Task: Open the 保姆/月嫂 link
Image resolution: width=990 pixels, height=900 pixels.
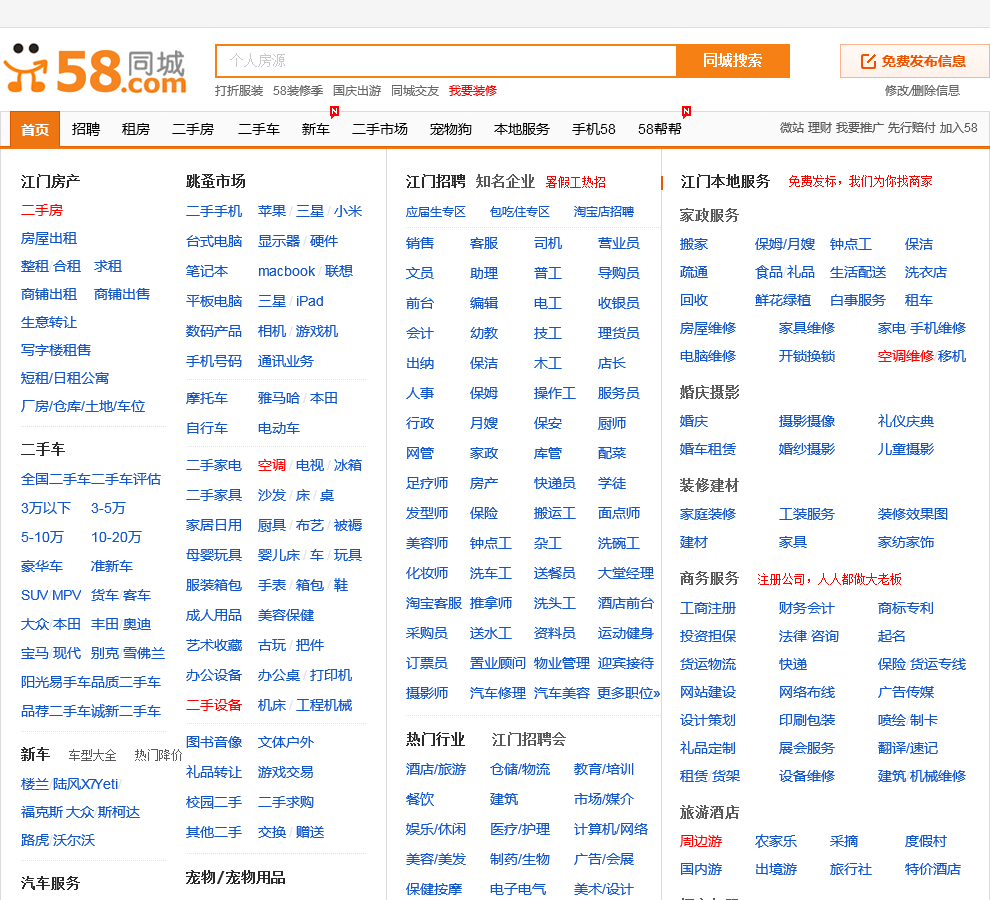Action: [x=784, y=244]
